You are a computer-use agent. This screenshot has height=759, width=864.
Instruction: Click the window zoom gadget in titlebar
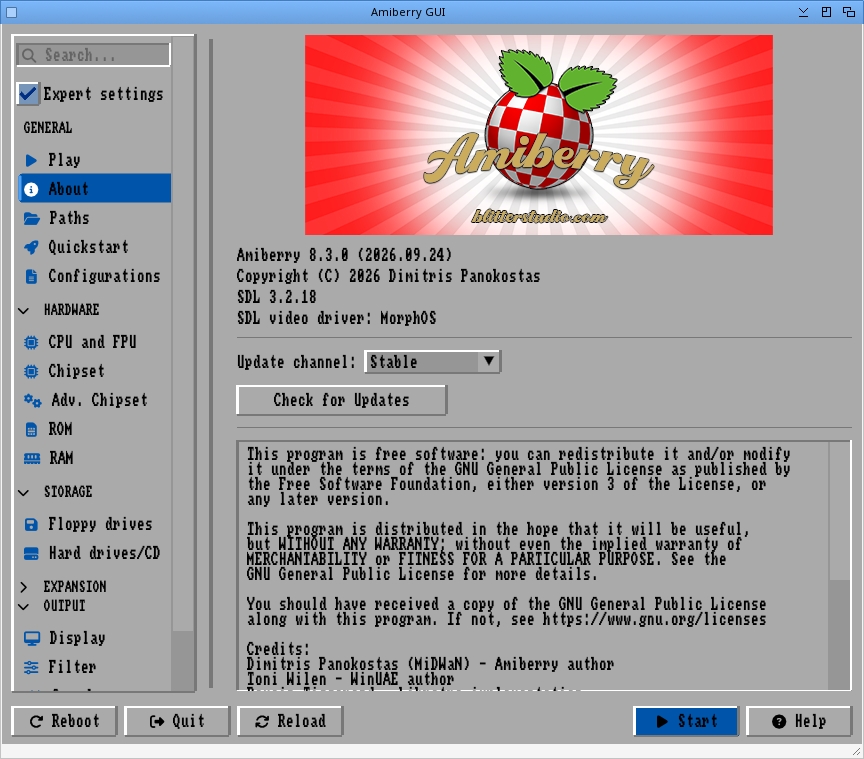coord(826,12)
